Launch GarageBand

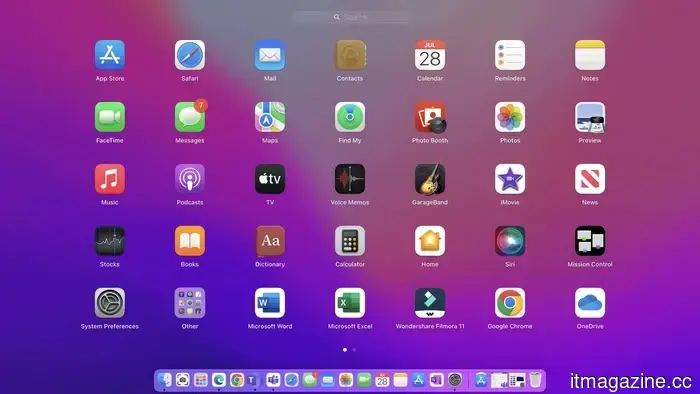point(430,179)
